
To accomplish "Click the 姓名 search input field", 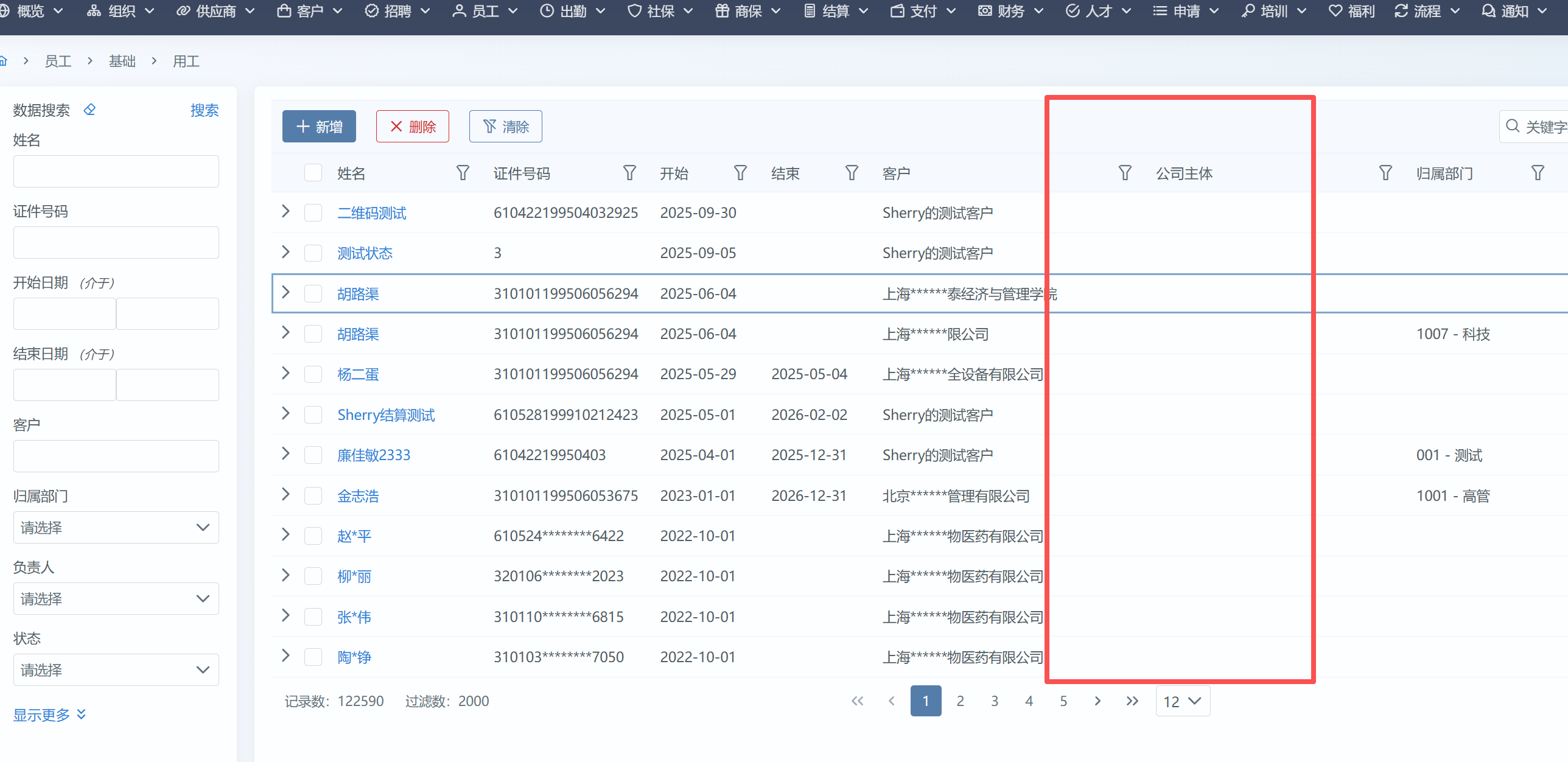I will click(116, 172).
